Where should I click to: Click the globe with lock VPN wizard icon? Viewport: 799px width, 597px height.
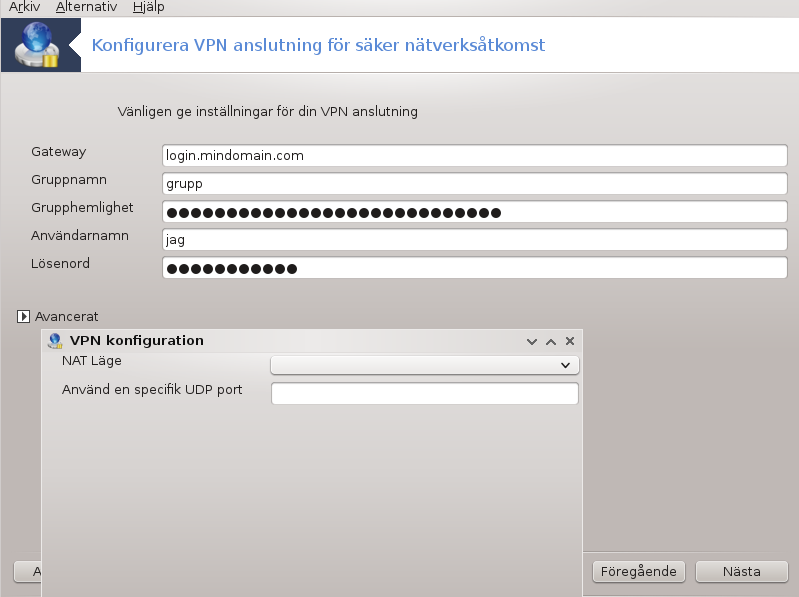(37, 45)
